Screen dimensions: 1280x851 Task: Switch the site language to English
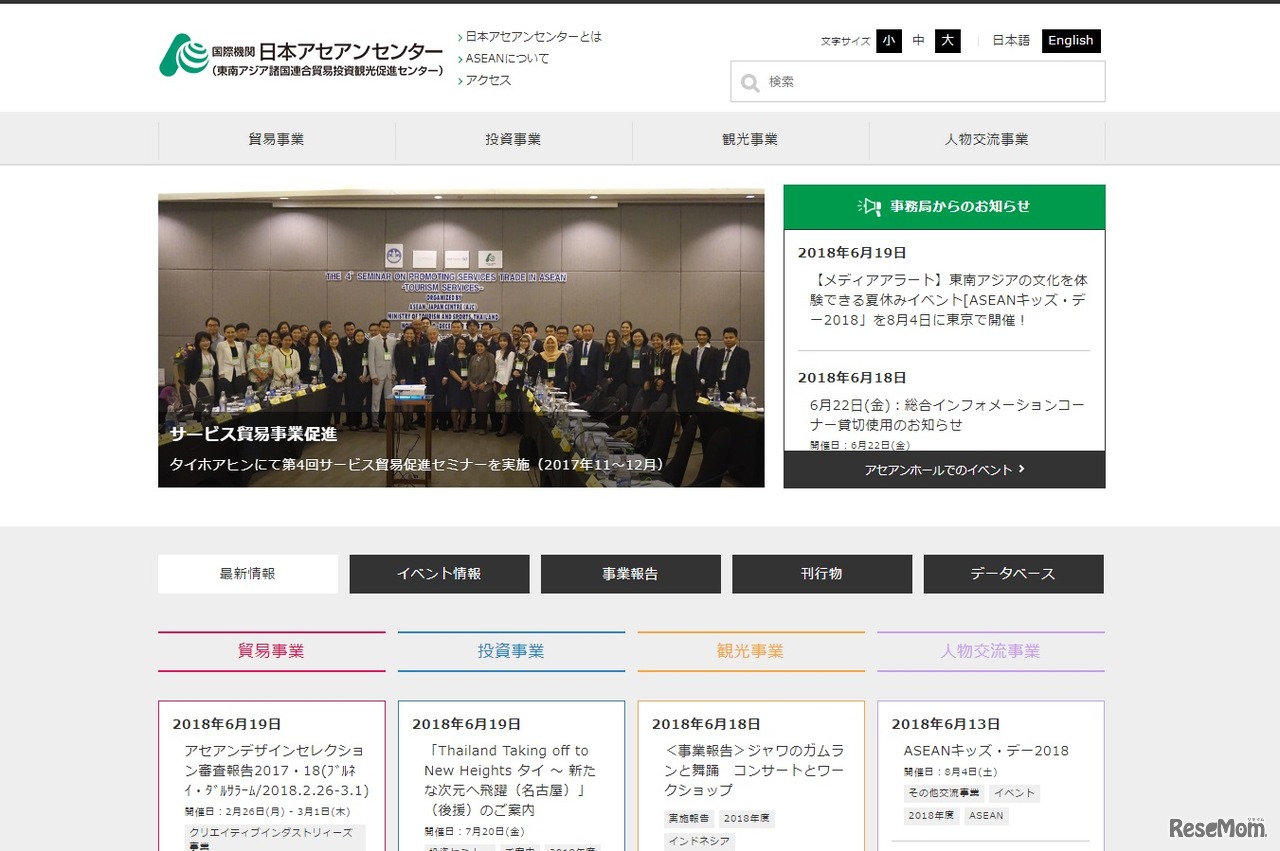pyautogui.click(x=1070, y=41)
